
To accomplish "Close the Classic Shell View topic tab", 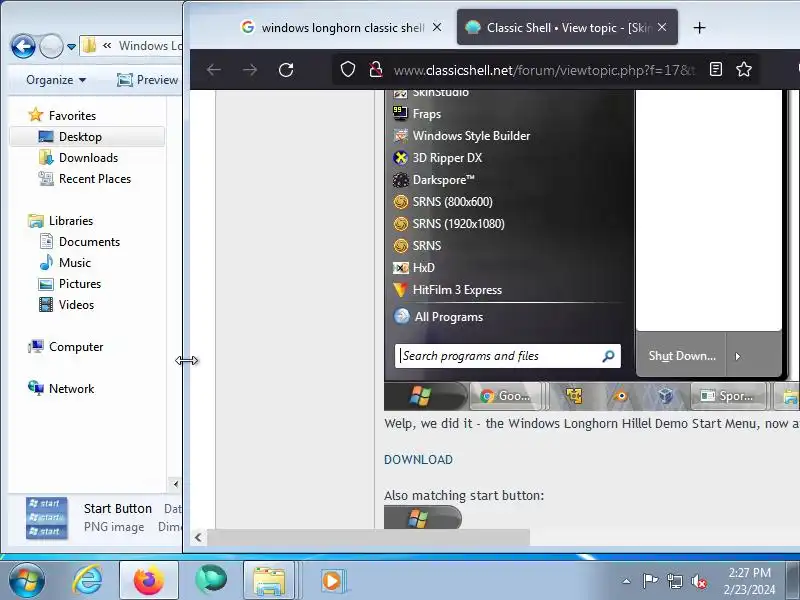I will click(x=662, y=27).
